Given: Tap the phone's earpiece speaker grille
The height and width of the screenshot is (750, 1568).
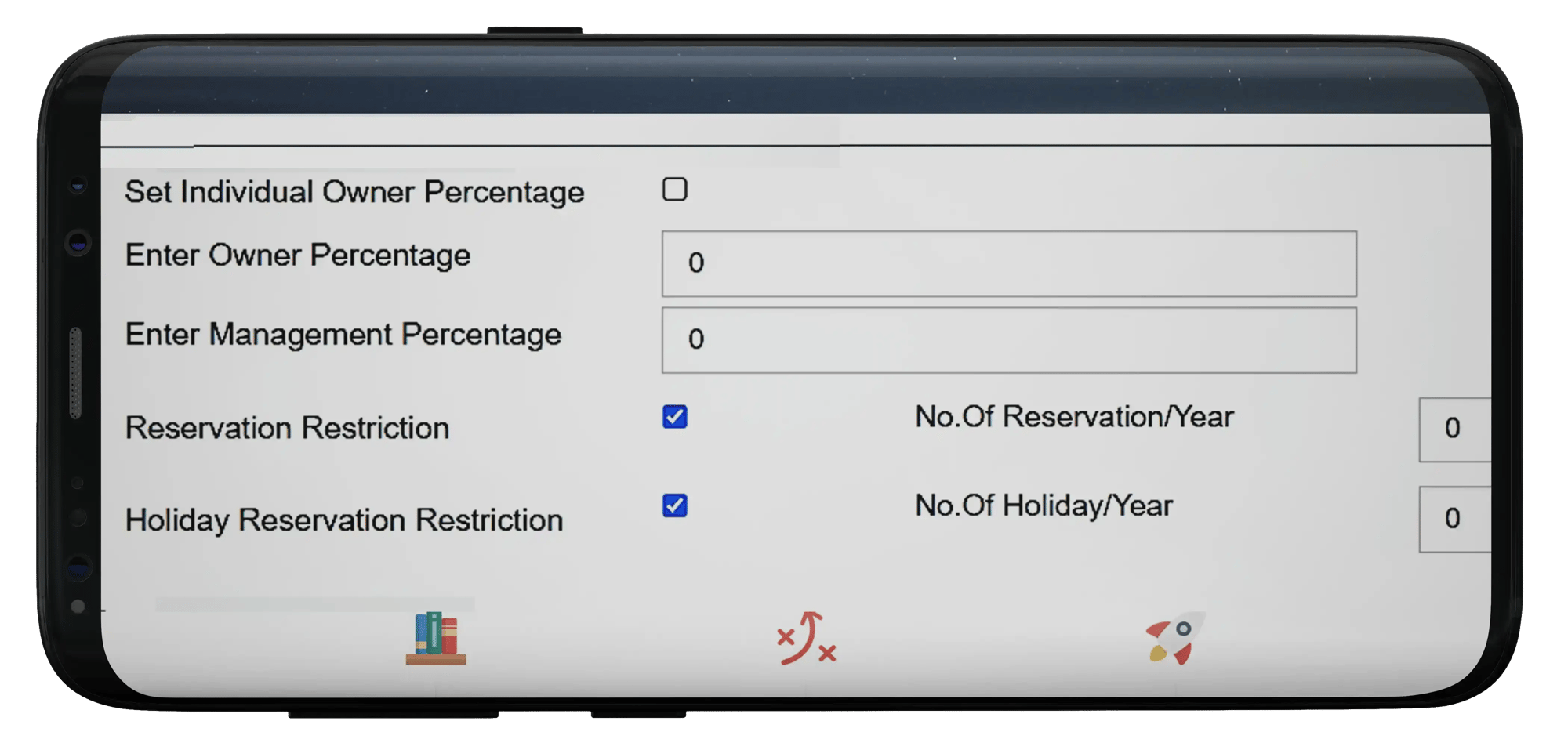Looking at the screenshot, I should 76,372.
